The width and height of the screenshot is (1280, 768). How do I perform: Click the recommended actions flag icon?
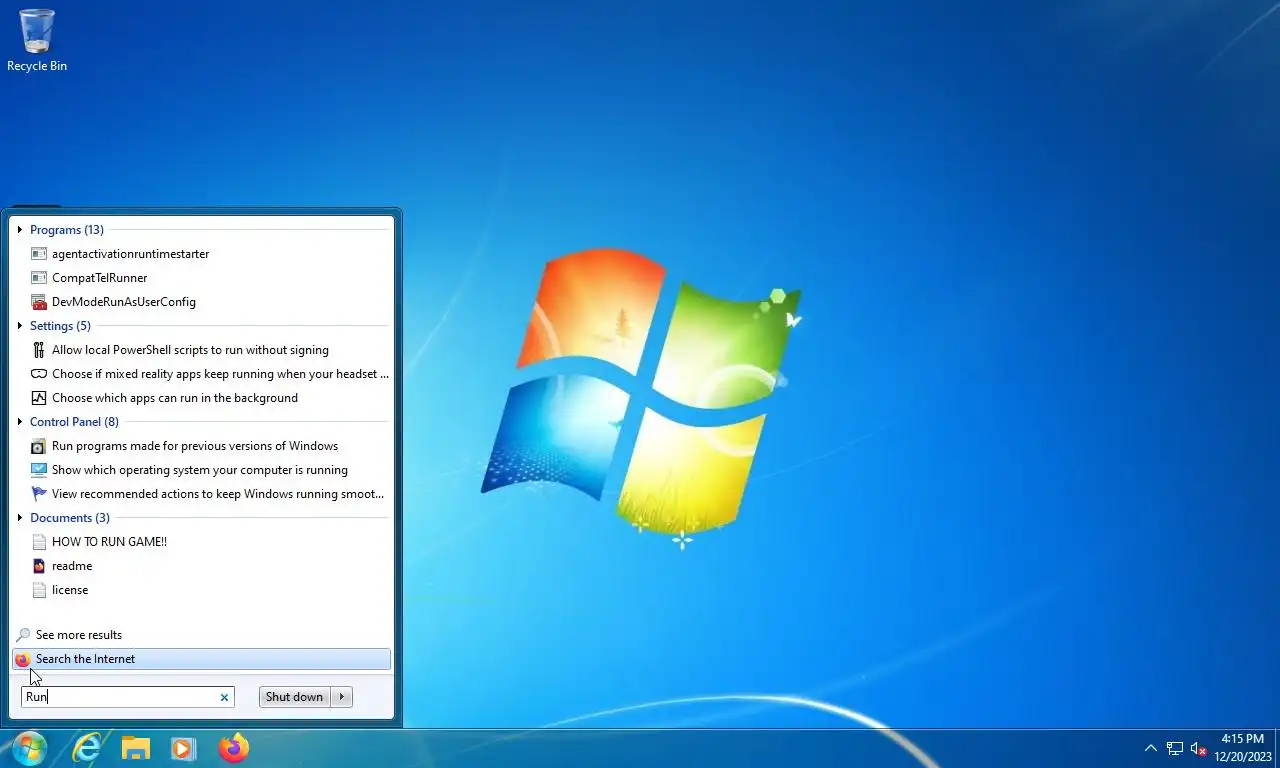tap(39, 494)
